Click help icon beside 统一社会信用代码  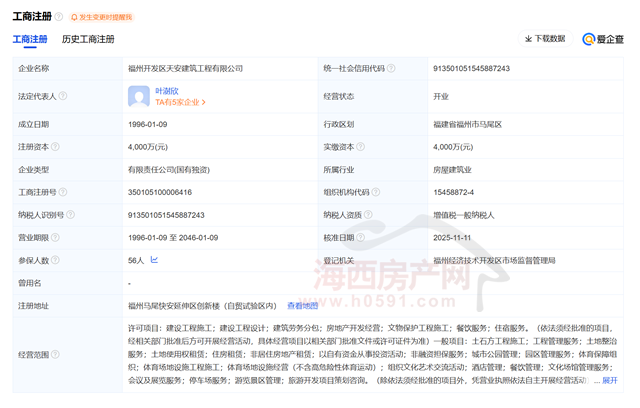[x=392, y=68]
